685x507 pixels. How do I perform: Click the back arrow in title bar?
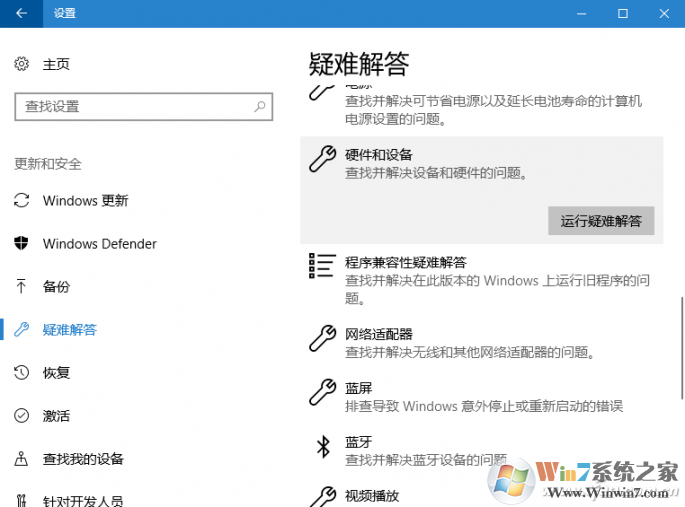coord(22,13)
